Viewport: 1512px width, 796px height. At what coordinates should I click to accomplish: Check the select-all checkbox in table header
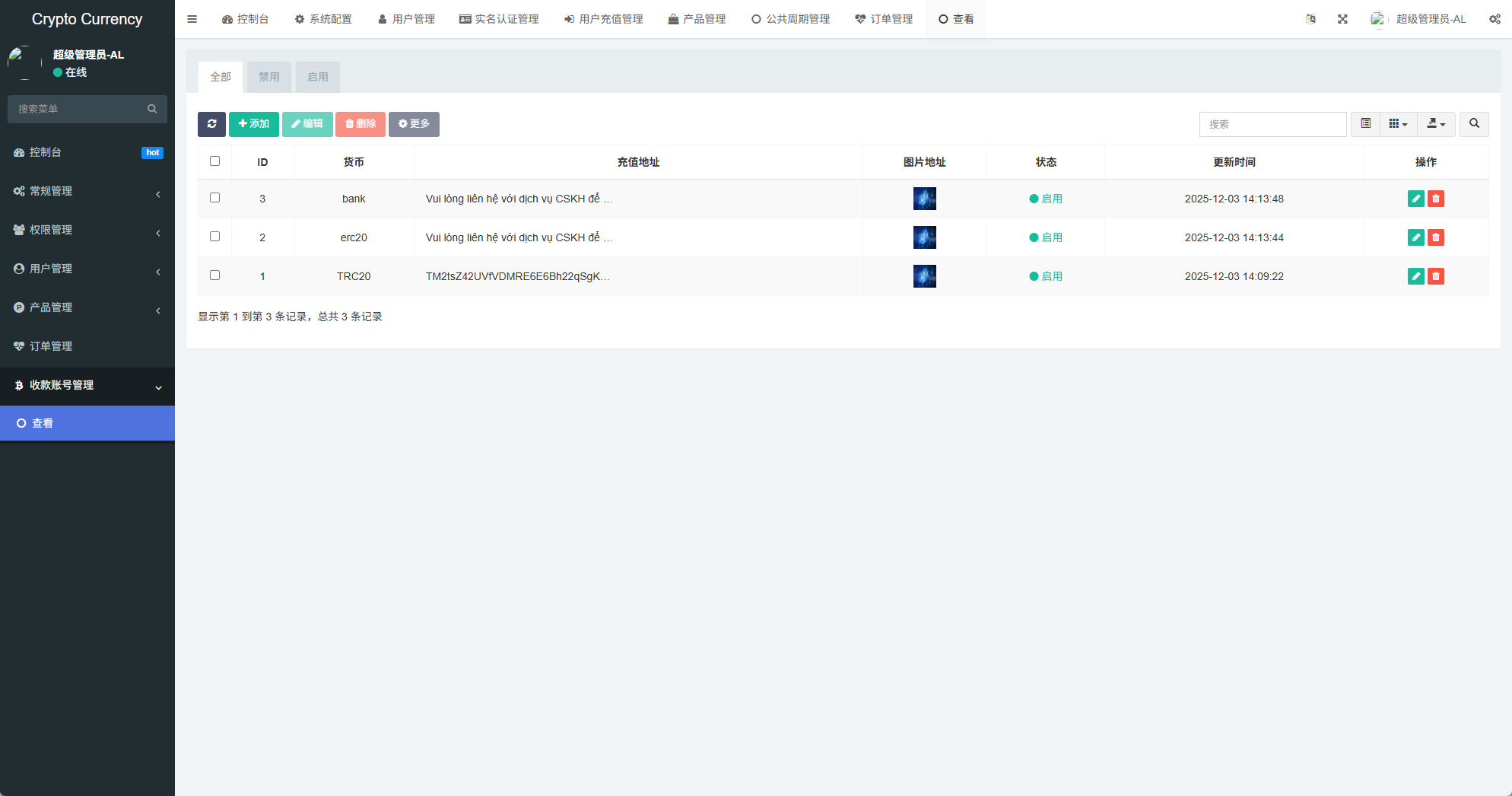pyautogui.click(x=215, y=161)
